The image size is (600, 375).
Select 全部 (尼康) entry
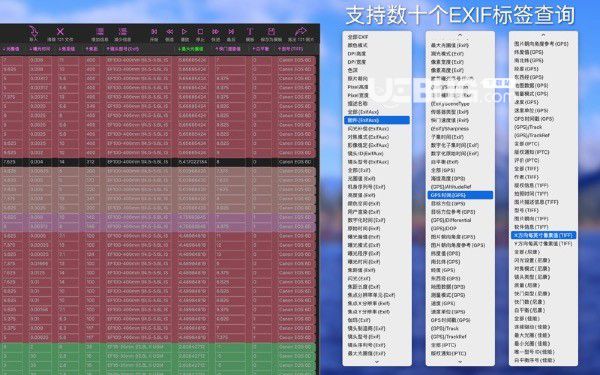point(527,252)
